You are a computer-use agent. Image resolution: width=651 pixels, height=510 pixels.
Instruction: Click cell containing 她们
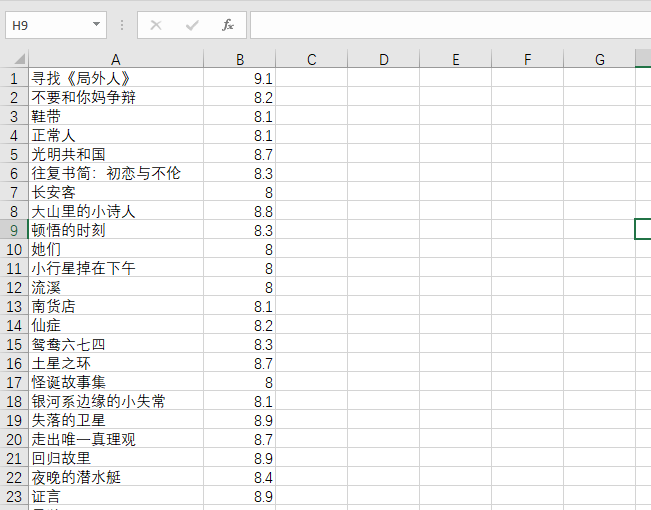coord(116,249)
